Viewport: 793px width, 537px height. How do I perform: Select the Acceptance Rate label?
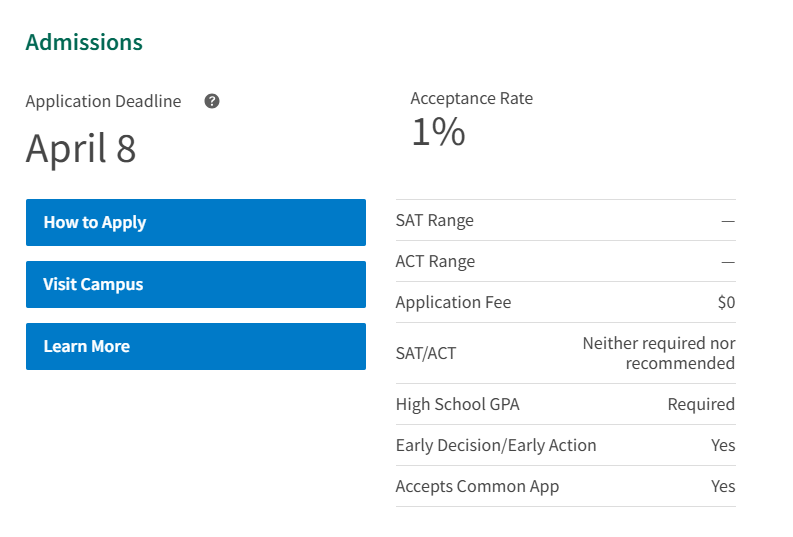471,98
